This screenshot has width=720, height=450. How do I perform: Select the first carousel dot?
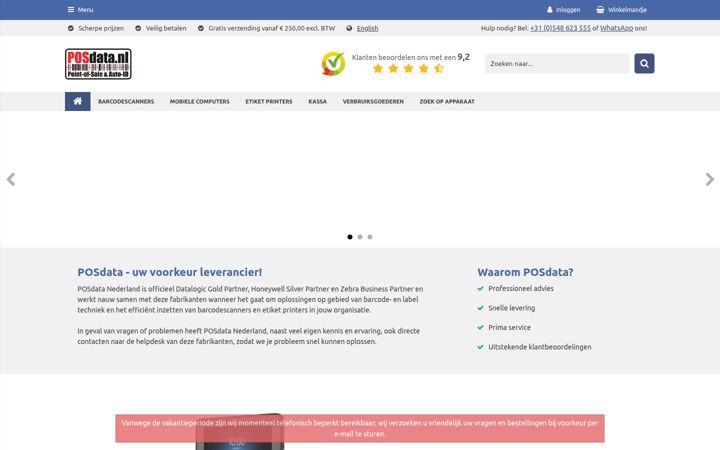[350, 237]
